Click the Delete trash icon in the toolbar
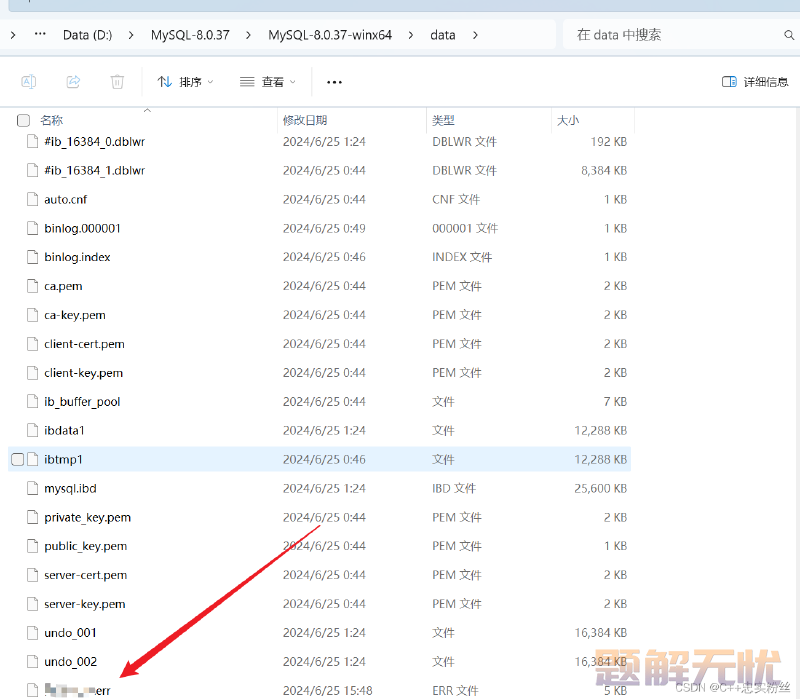Screen dimensions: 800x699 pos(117,82)
